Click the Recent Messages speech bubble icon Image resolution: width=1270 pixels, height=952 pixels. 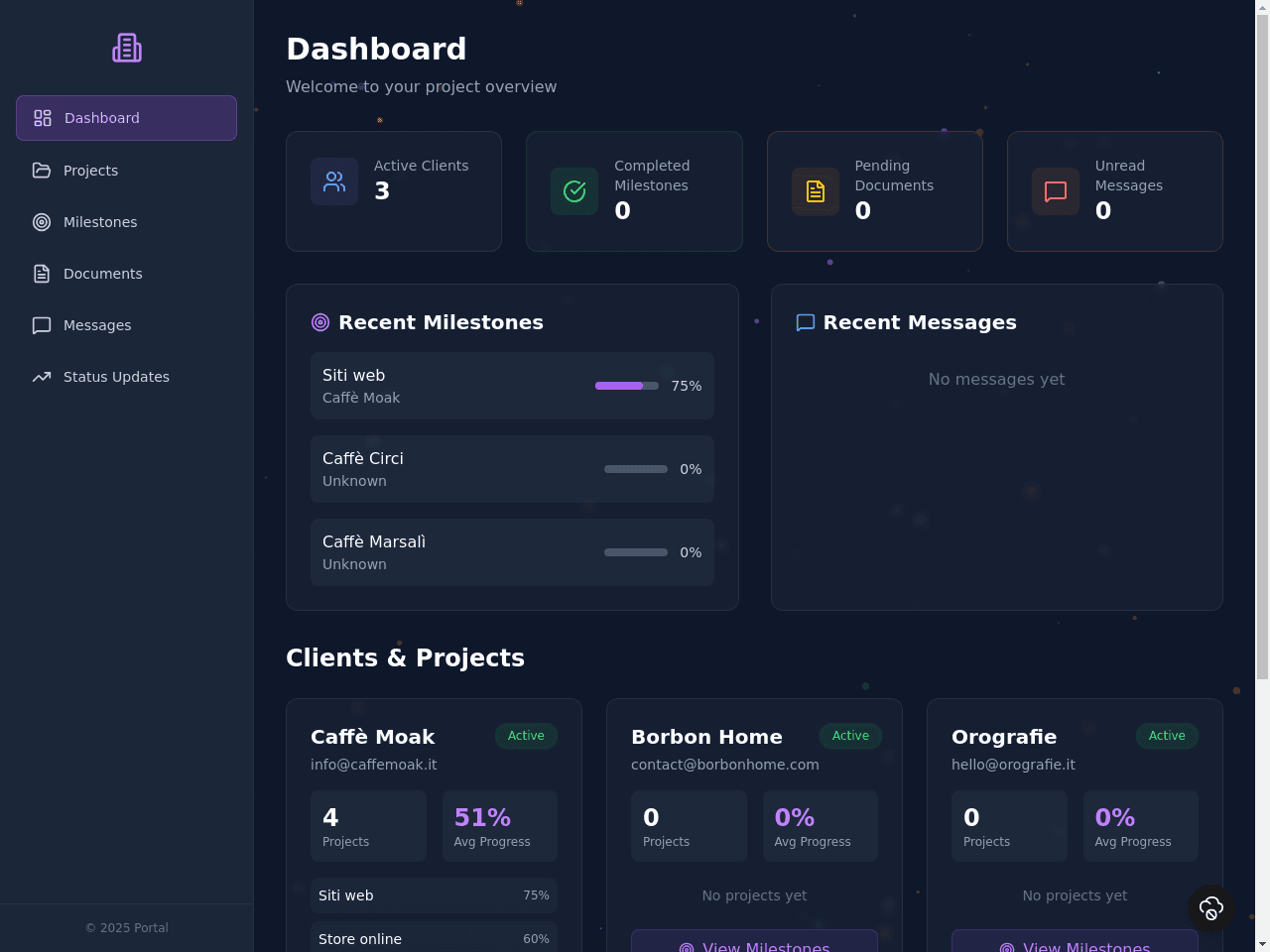806,322
